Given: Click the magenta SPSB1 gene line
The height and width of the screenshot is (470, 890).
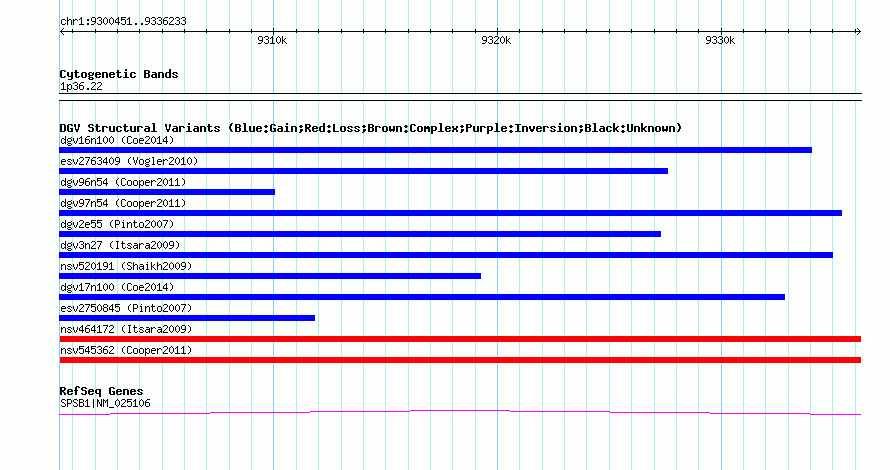Looking at the screenshot, I should click(460, 412).
